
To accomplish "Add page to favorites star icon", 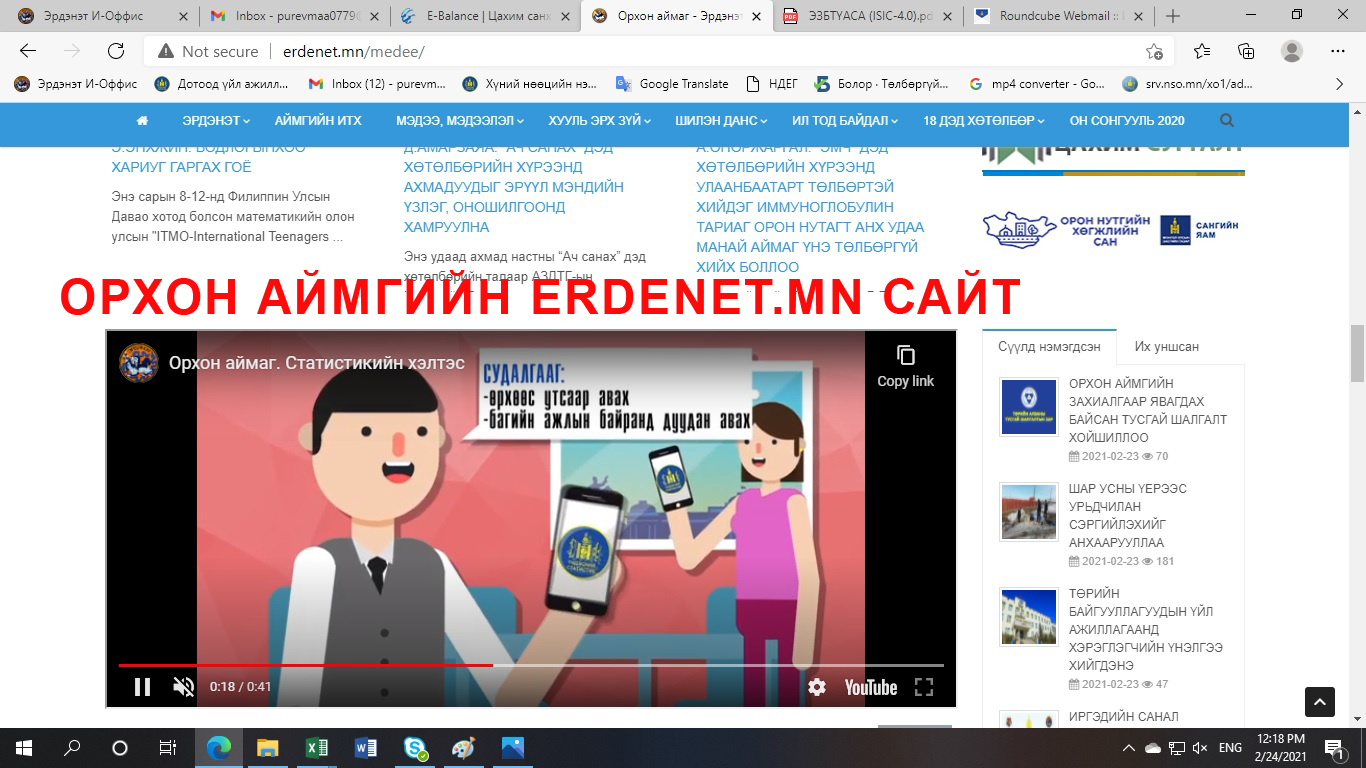I will [x=1154, y=52].
